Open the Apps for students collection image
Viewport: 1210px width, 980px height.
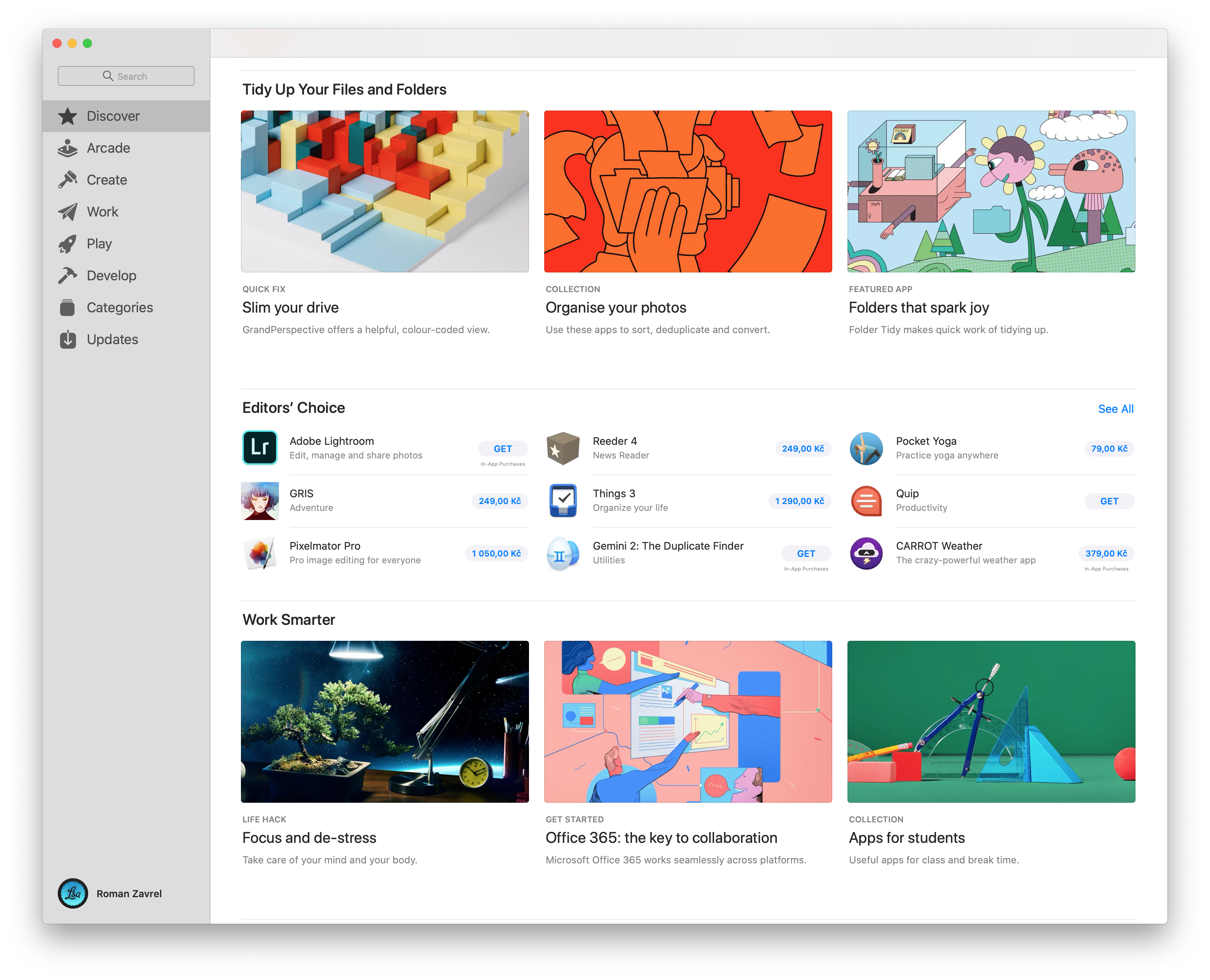(991, 721)
